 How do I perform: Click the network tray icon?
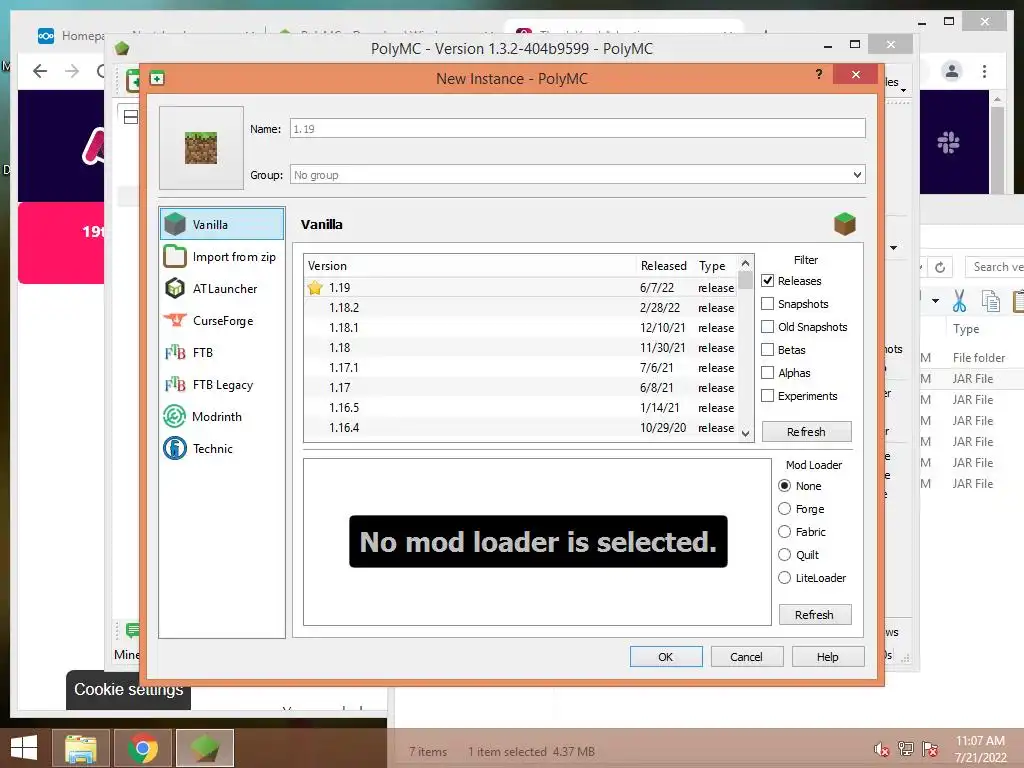tap(906, 749)
